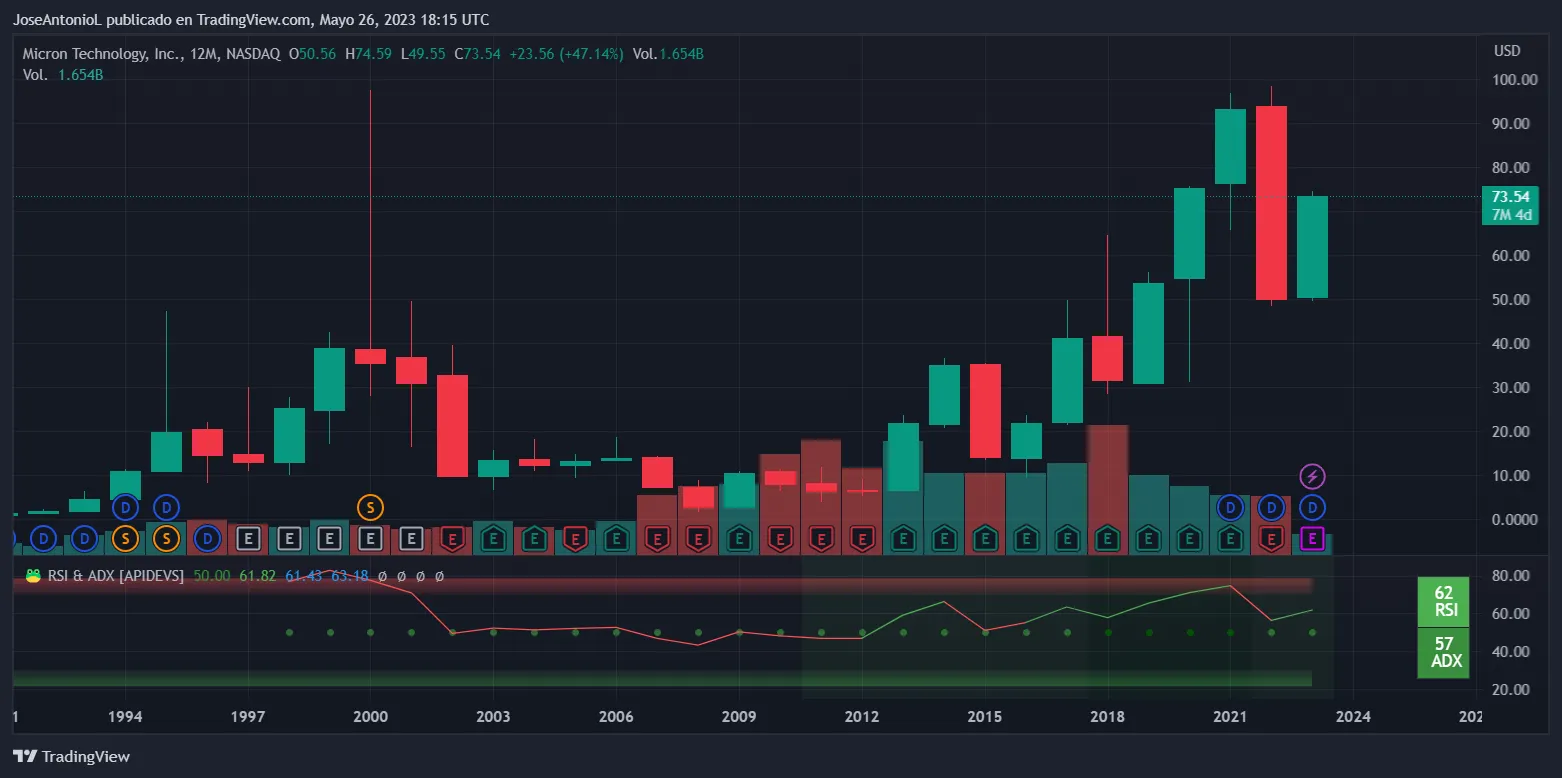1562x778 pixels.
Task: Click the orange "S" split badge near 2000
Action: click(x=369, y=508)
